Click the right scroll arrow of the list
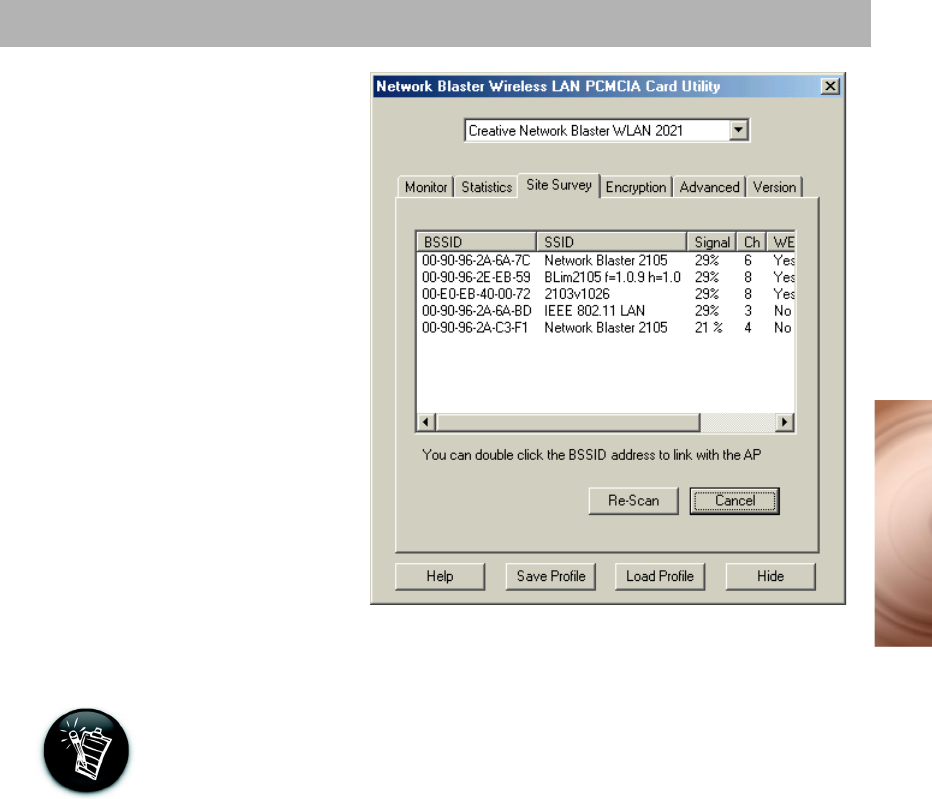 point(785,422)
